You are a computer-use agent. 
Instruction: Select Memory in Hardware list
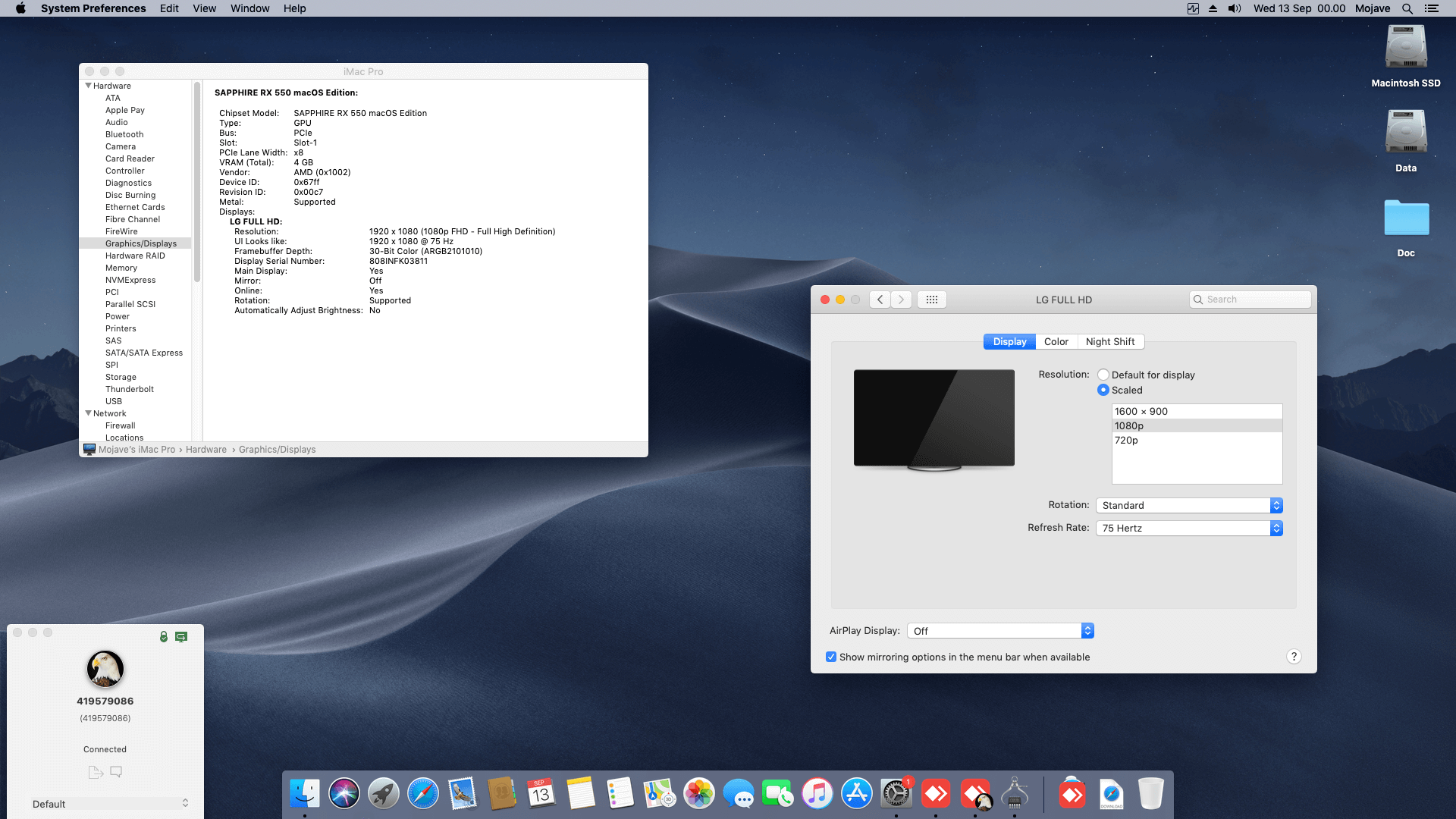pos(121,268)
